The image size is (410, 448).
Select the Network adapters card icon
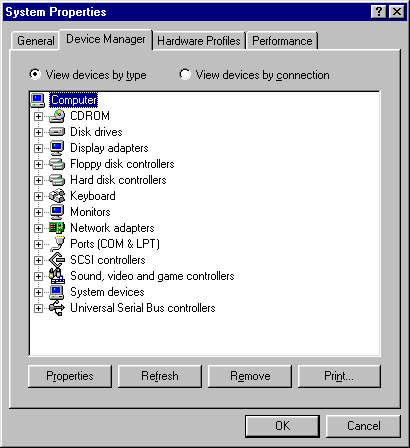[57, 228]
